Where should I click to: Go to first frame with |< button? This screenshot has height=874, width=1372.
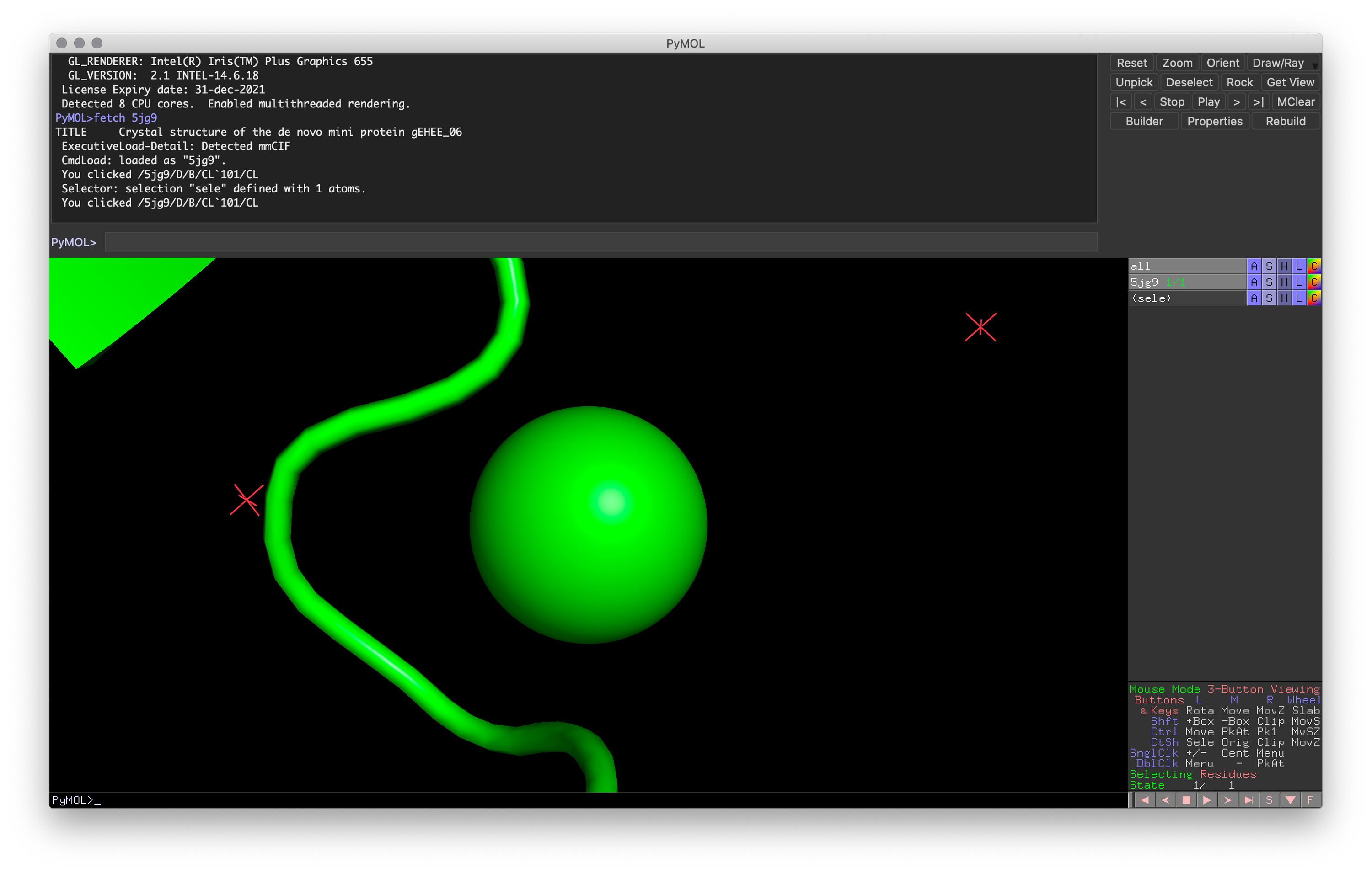coord(1121,101)
